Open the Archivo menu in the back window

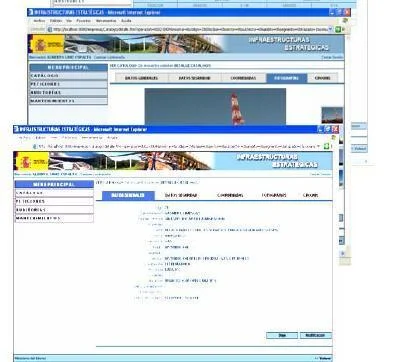[39, 21]
